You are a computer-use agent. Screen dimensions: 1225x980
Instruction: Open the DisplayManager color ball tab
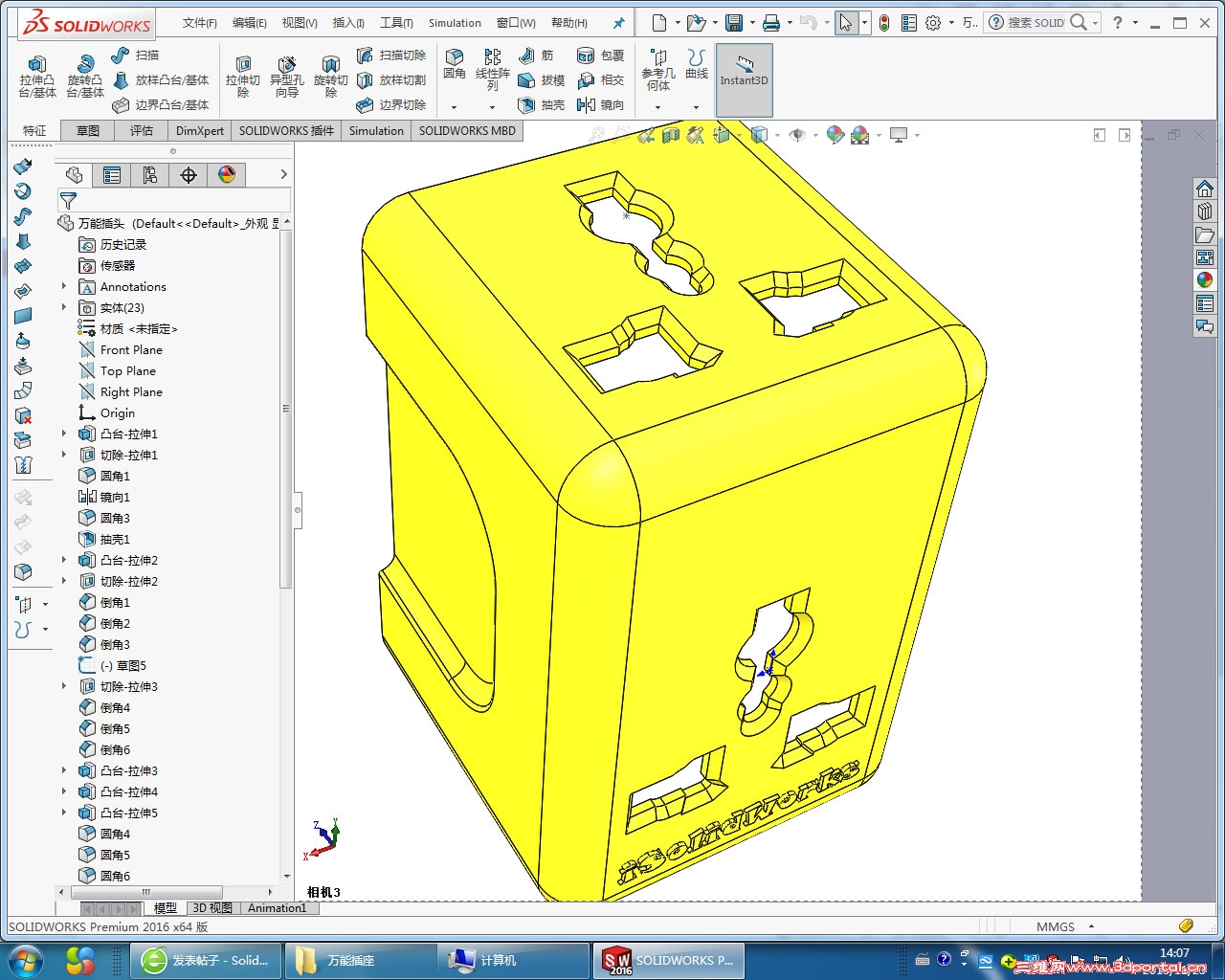click(x=227, y=175)
